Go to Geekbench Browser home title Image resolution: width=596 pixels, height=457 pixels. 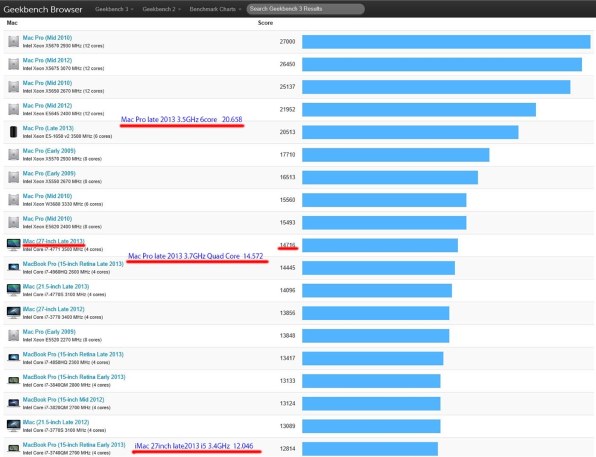pos(43,10)
